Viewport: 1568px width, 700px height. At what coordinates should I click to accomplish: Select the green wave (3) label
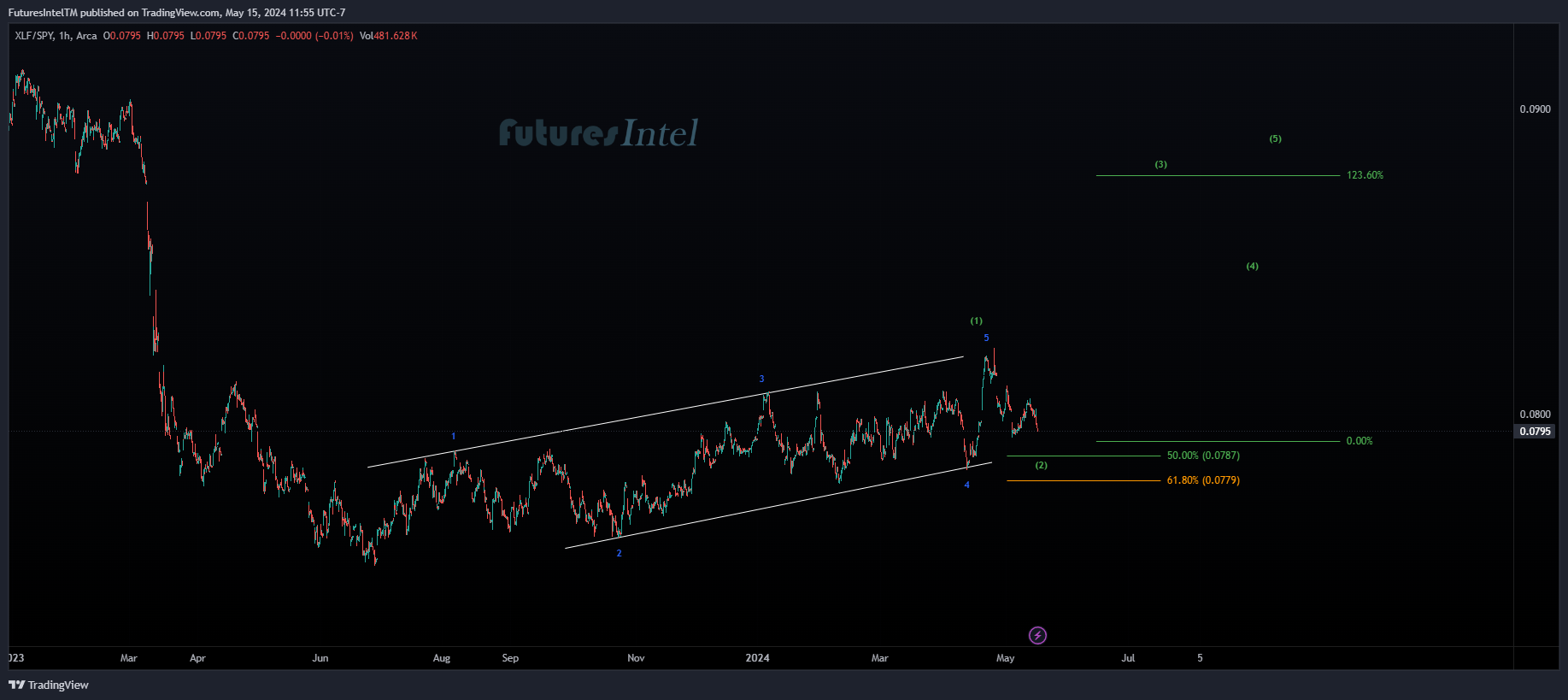point(1160,164)
